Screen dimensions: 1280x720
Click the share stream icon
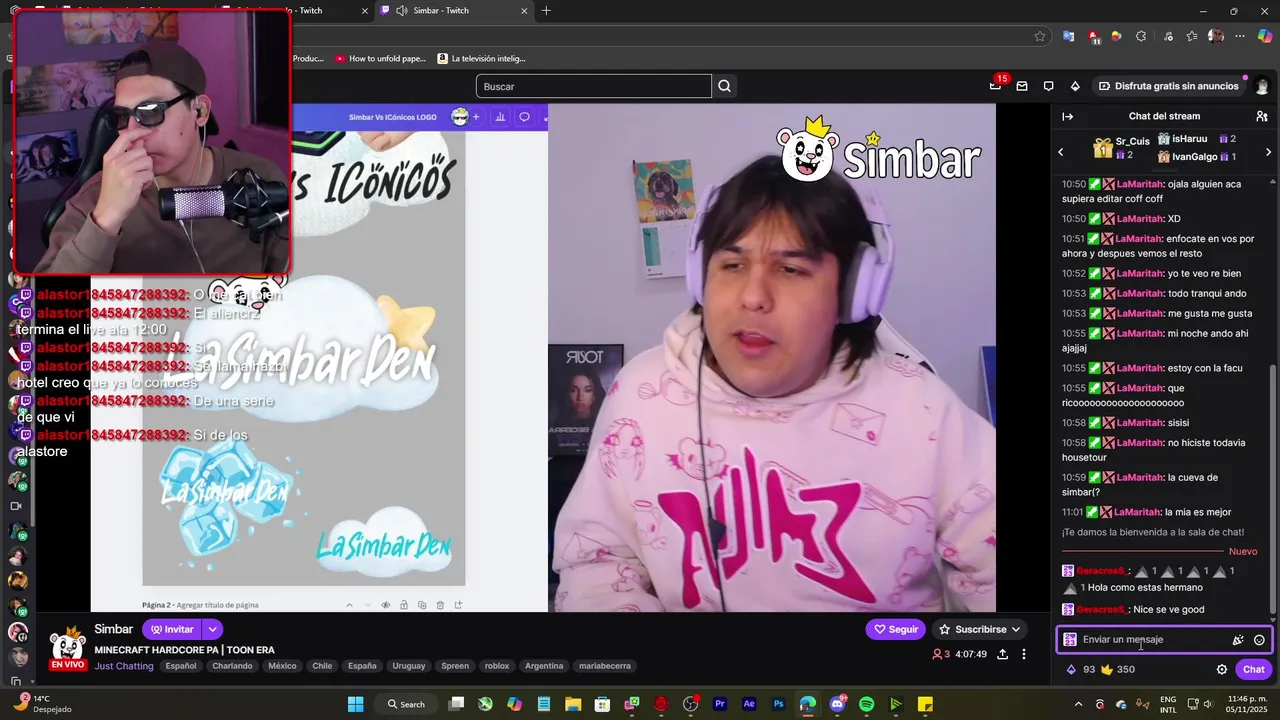click(x=1002, y=654)
